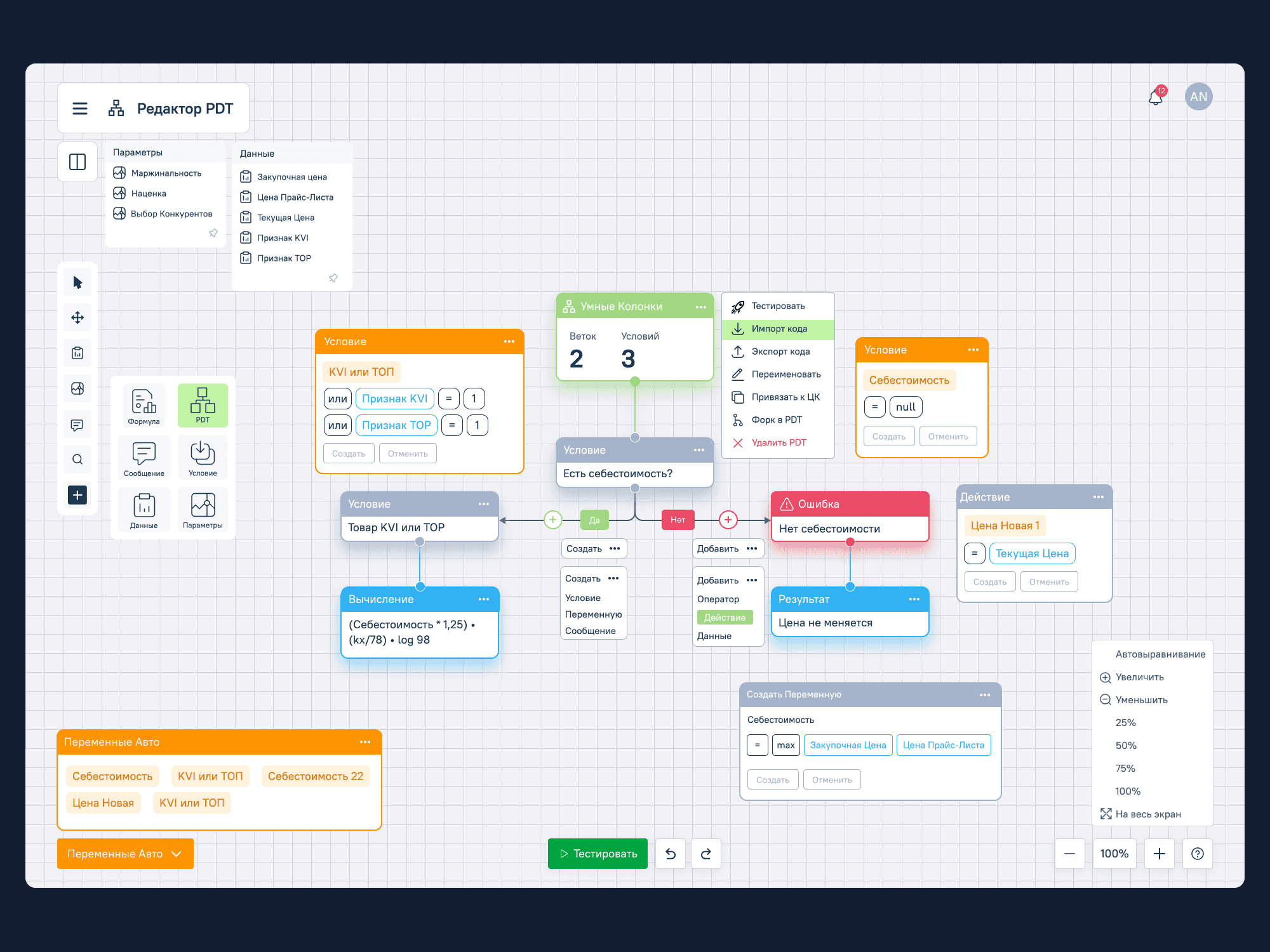
Task: Click the green plus on Да branch
Action: tap(553, 520)
